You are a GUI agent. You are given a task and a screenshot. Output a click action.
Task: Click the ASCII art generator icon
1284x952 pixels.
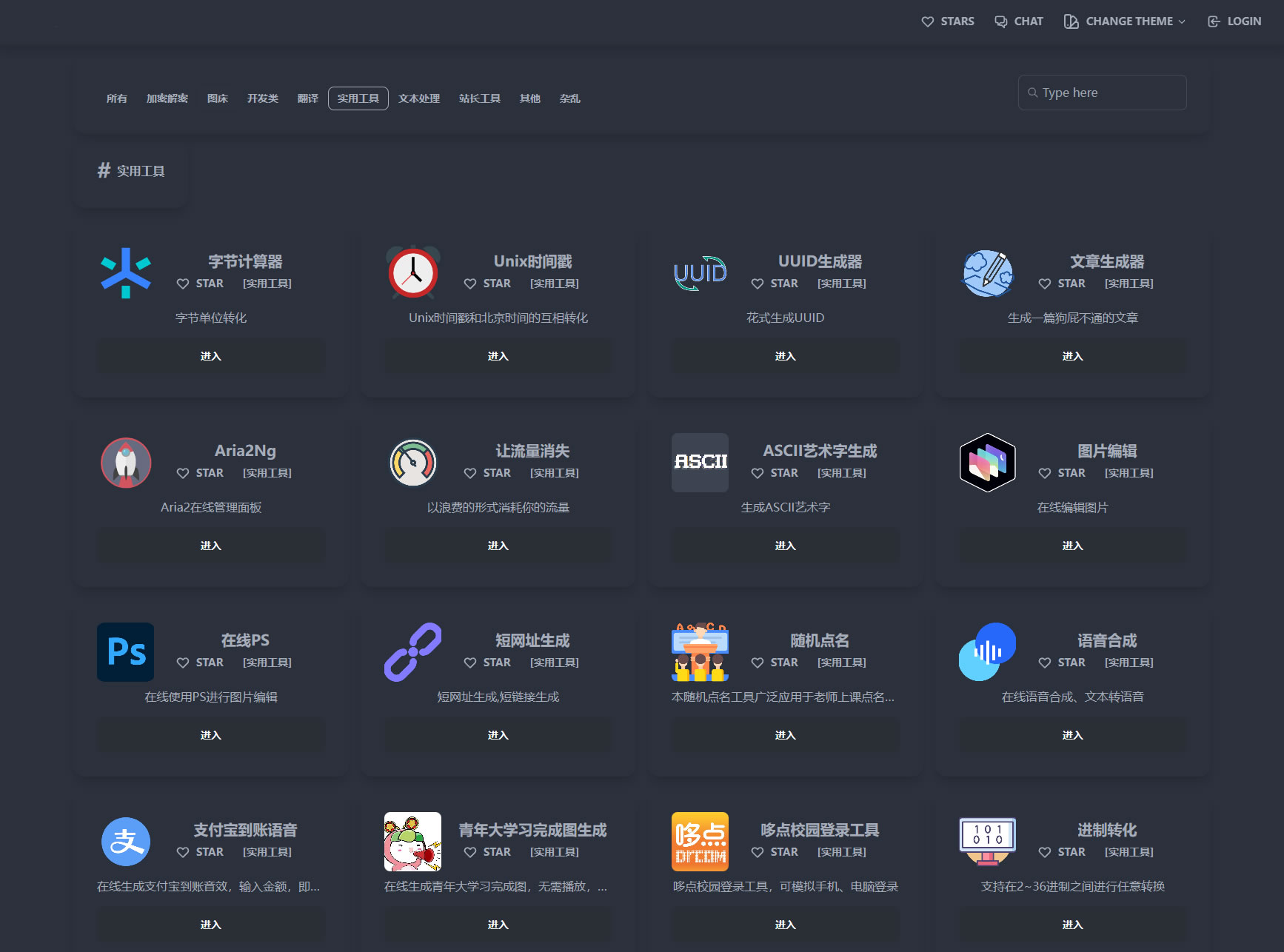click(699, 462)
